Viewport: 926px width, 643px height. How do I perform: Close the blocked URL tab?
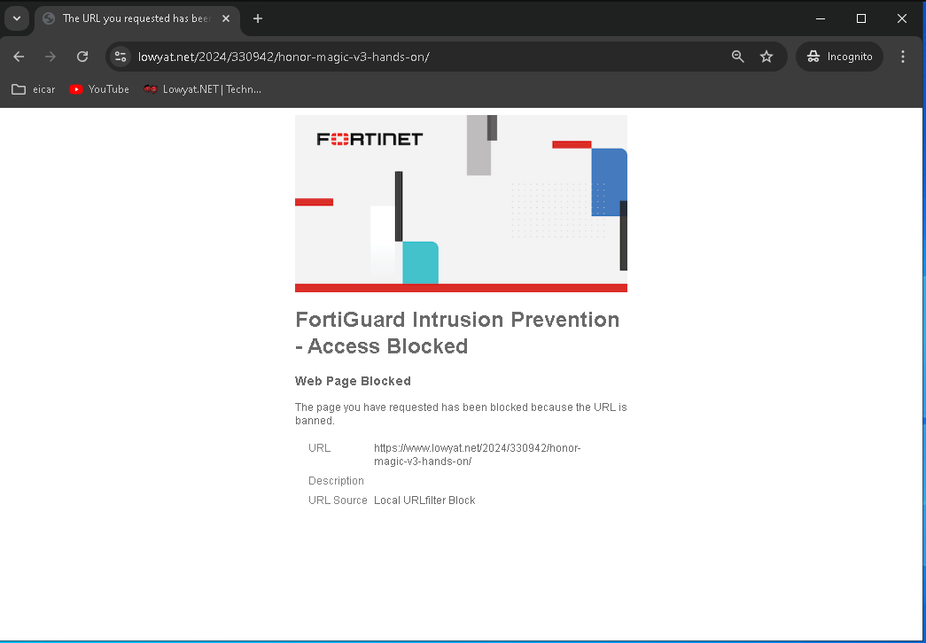[226, 18]
